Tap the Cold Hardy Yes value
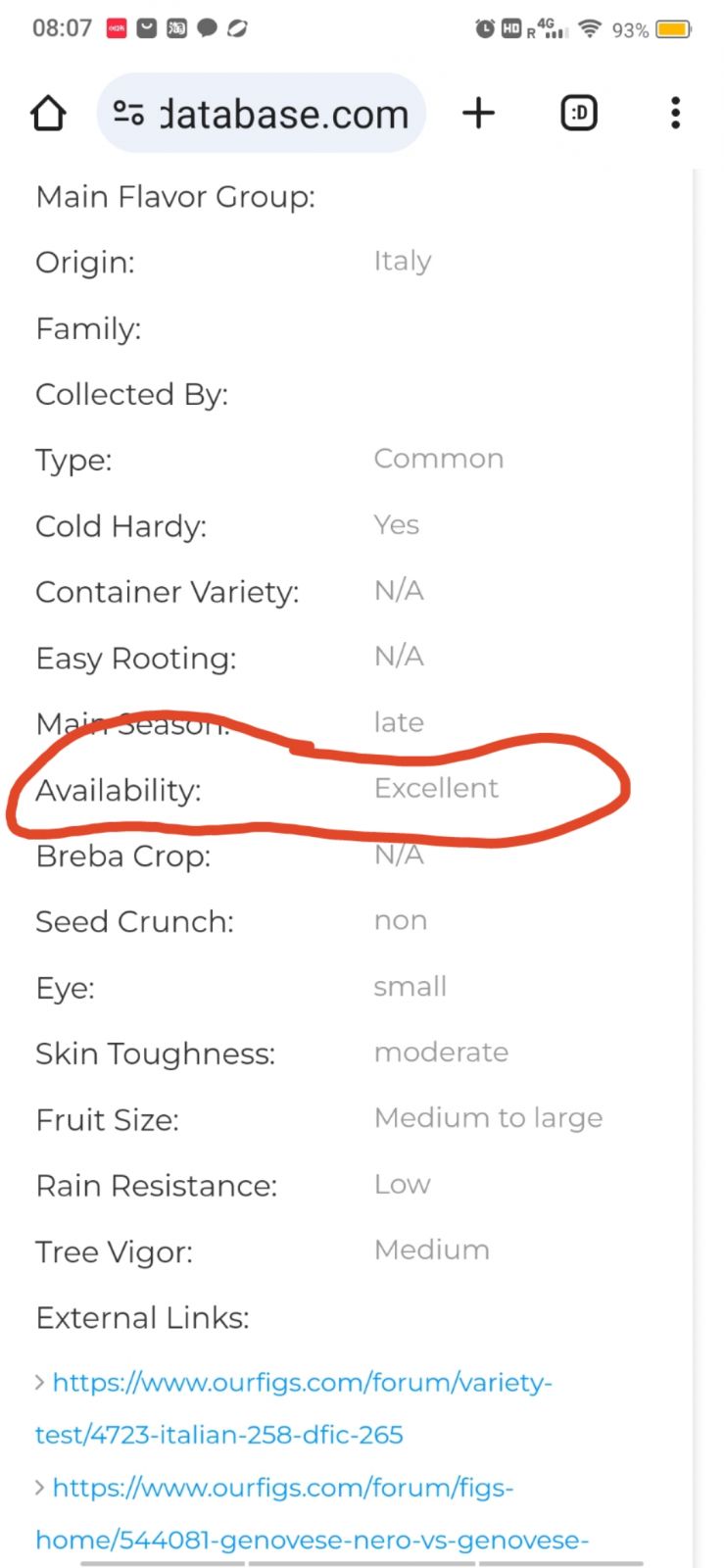 396,525
